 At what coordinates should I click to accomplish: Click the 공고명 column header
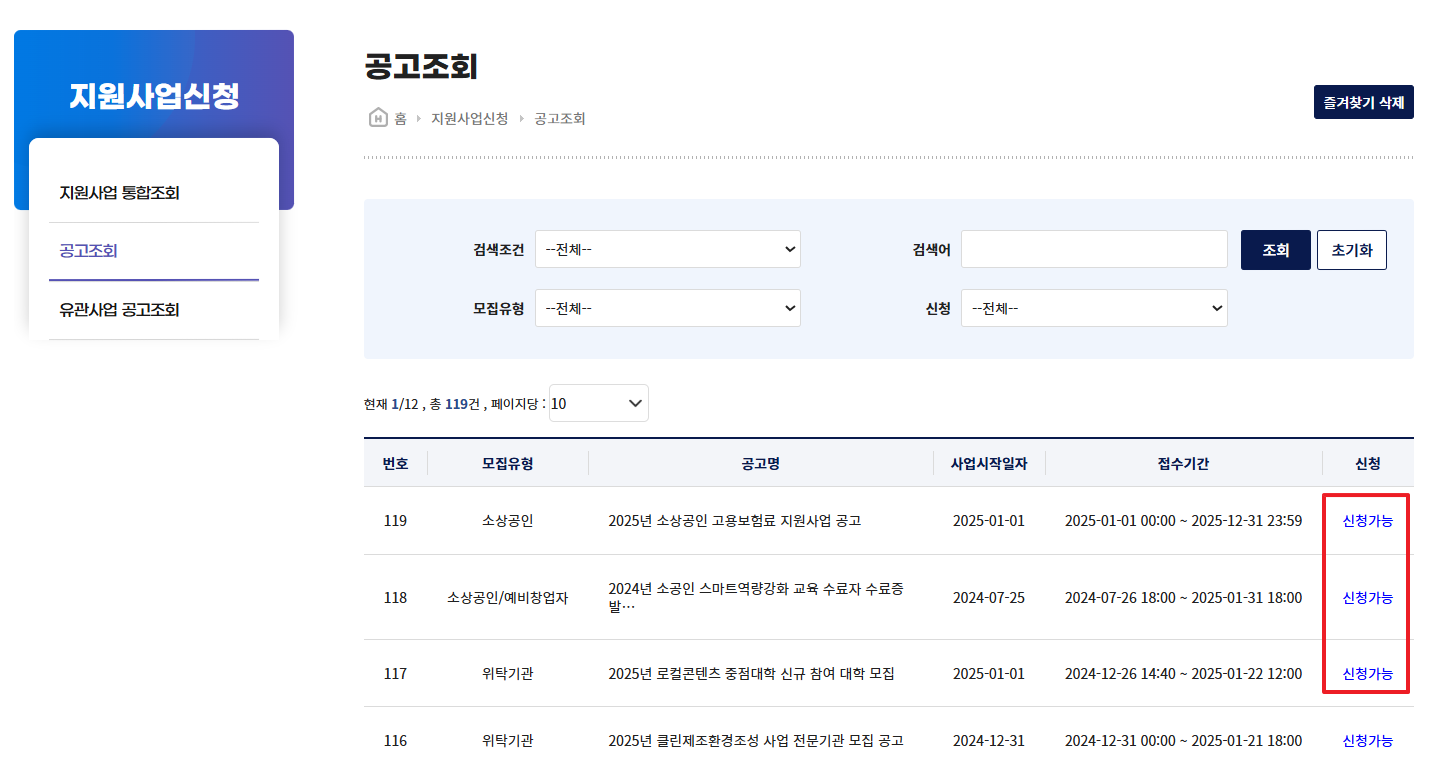(x=761, y=463)
